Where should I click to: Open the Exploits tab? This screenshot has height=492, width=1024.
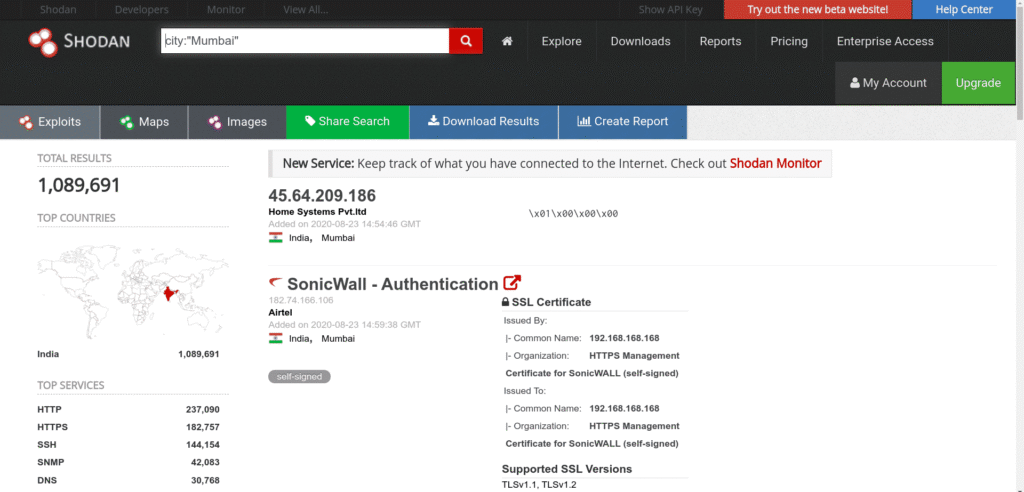[50, 122]
